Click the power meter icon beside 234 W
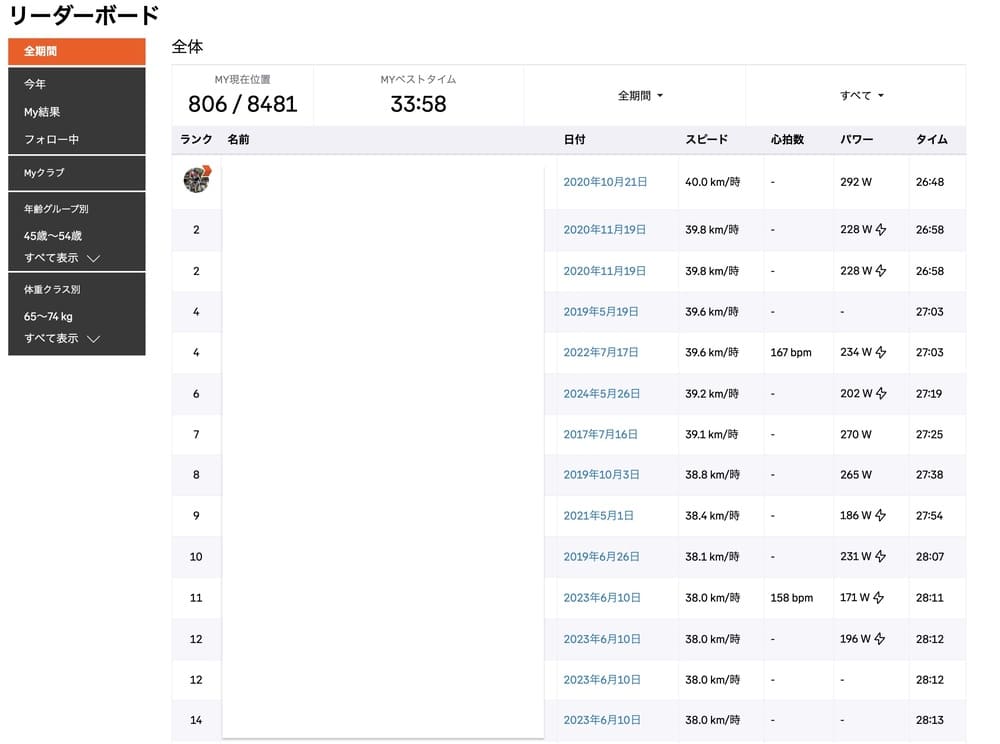The height and width of the screenshot is (744, 1000). [881, 353]
